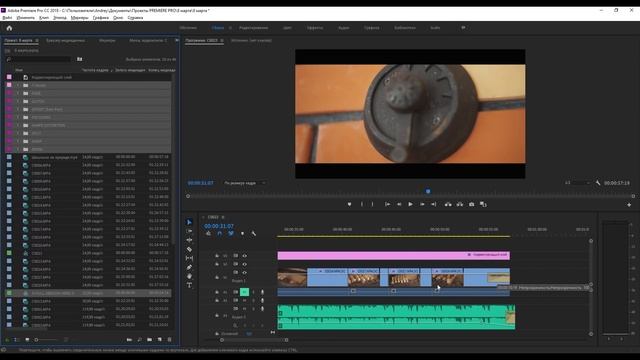Switch to the Аудио workspace

[x=344, y=28]
